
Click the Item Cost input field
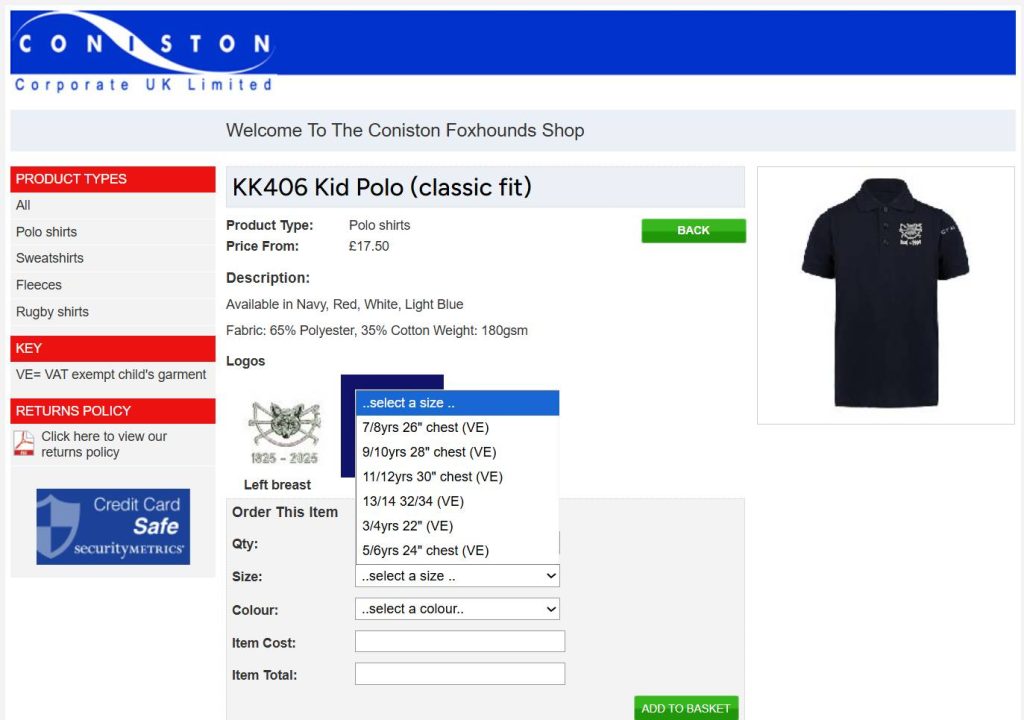[460, 641]
